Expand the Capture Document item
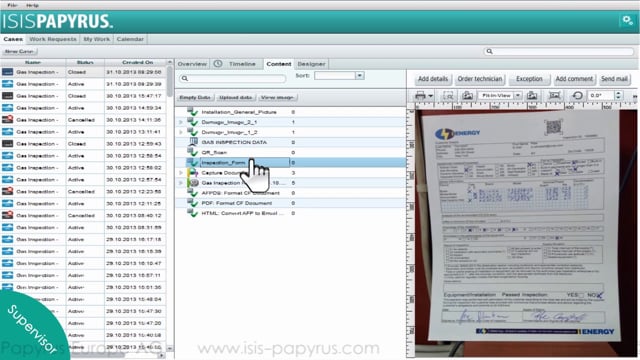The height and width of the screenshot is (360, 640). (181, 173)
